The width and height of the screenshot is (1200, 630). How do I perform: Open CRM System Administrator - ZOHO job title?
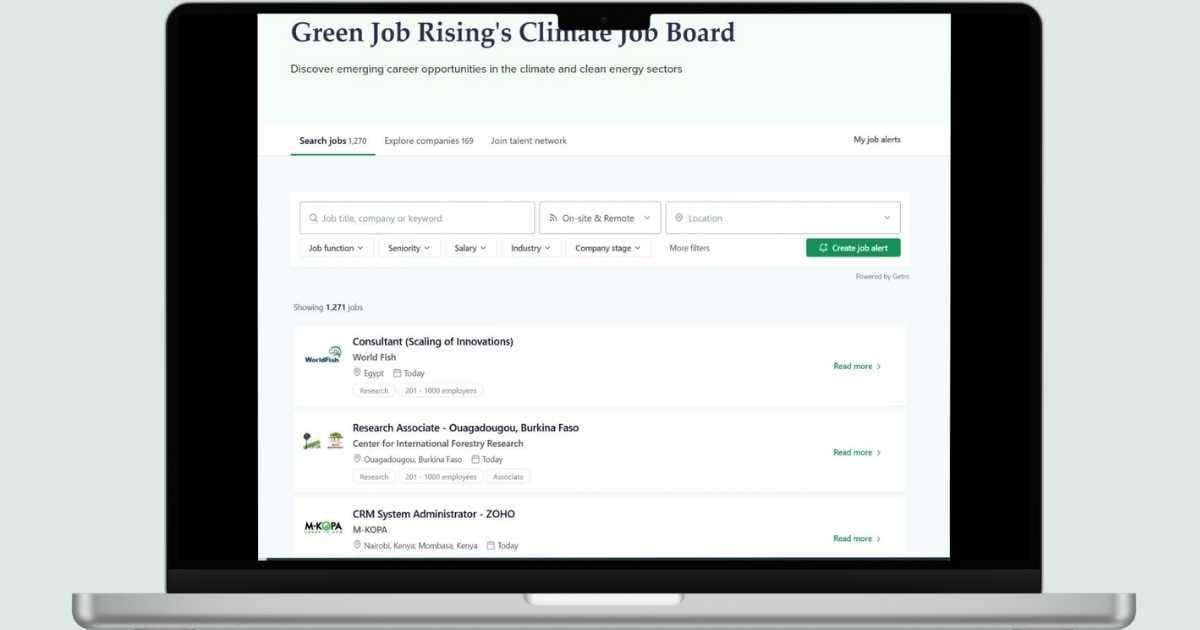(434, 514)
